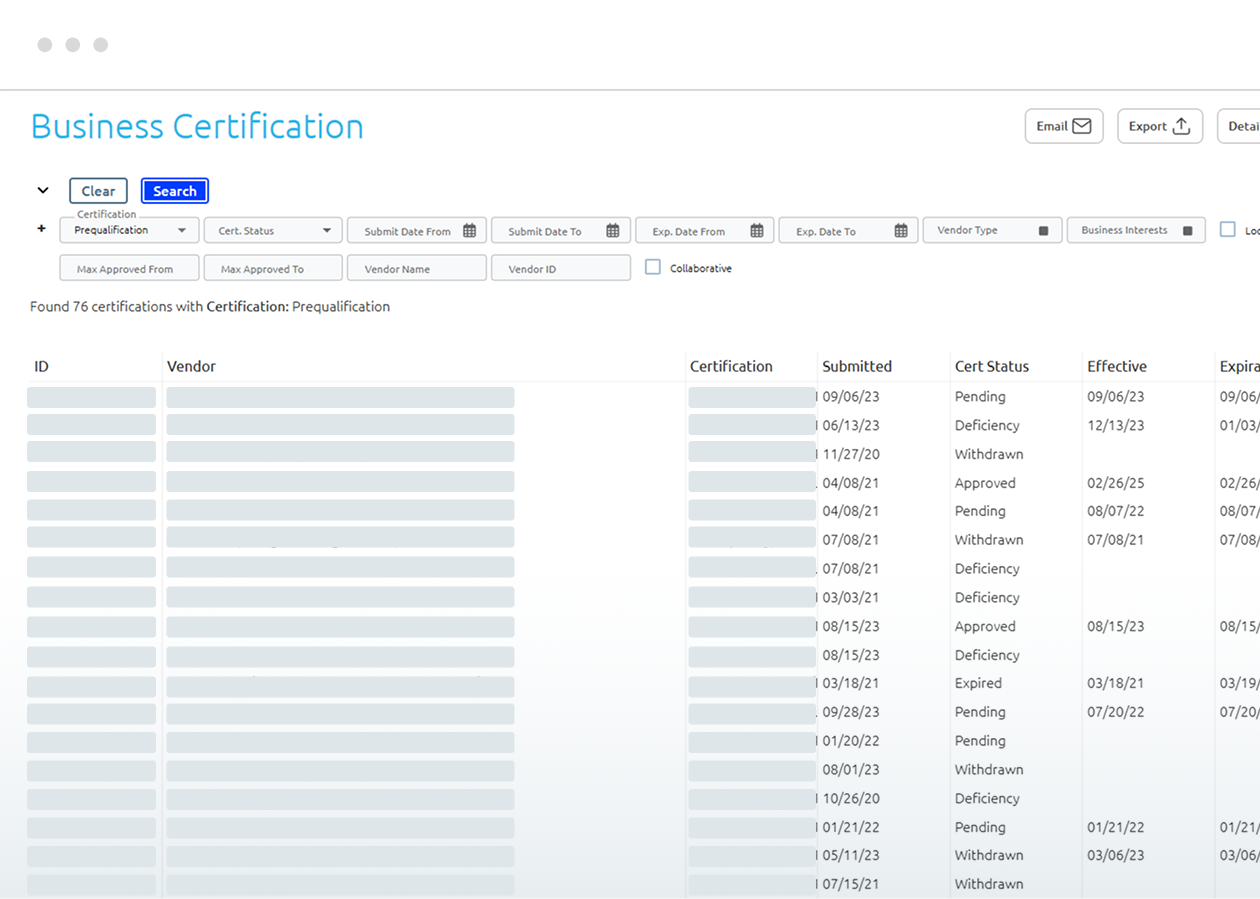Image resolution: width=1260 pixels, height=899 pixels.
Task: Open calendar picker for Exp. Date To
Action: coord(901,231)
